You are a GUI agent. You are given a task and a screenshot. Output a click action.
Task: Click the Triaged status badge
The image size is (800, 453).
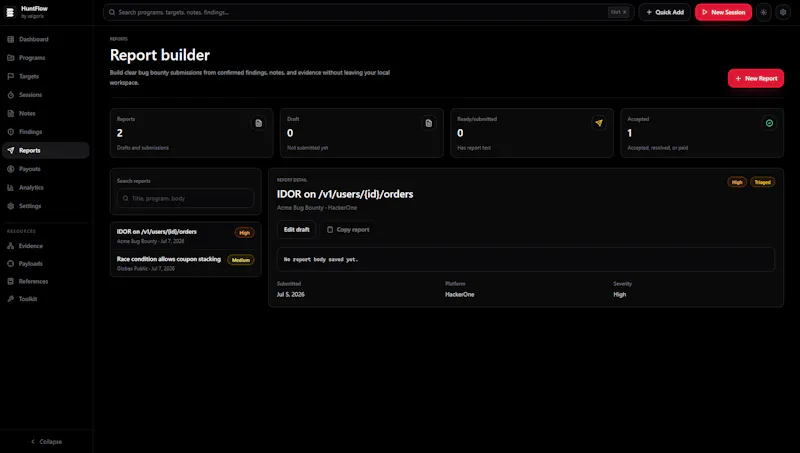(763, 182)
